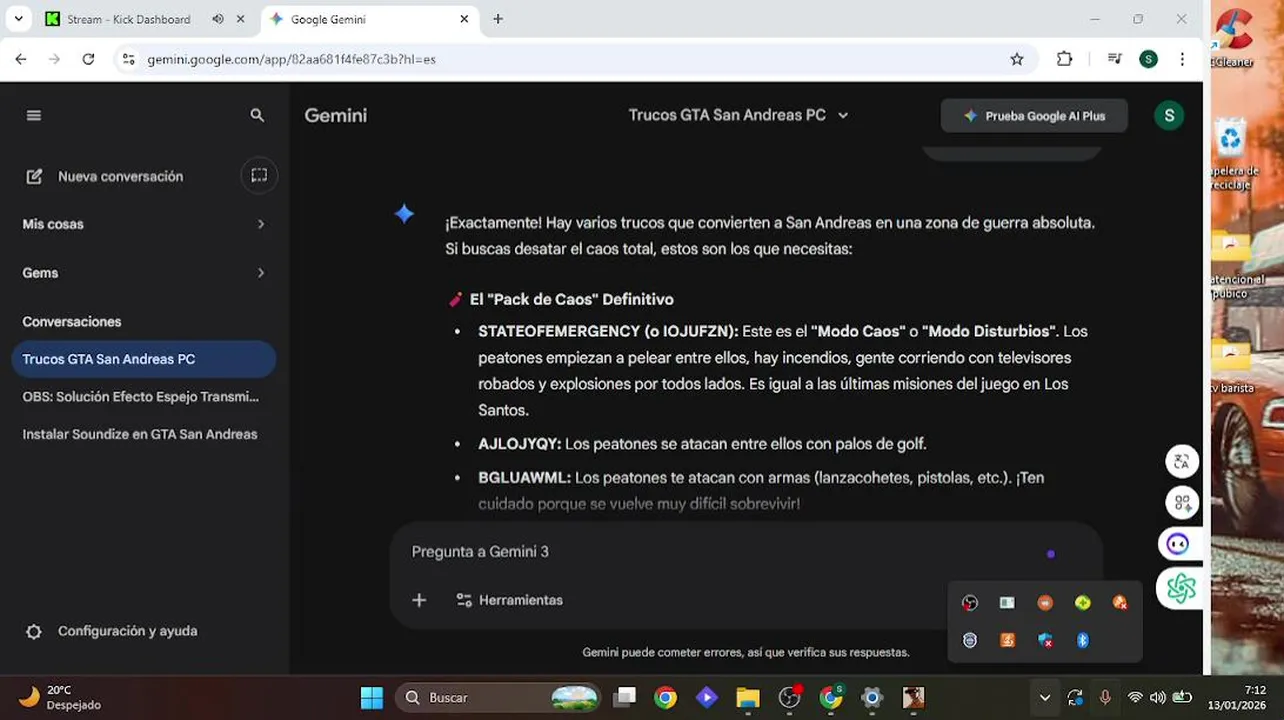
Task: Click the purple robot assistant floating icon
Action: [x=1179, y=544]
